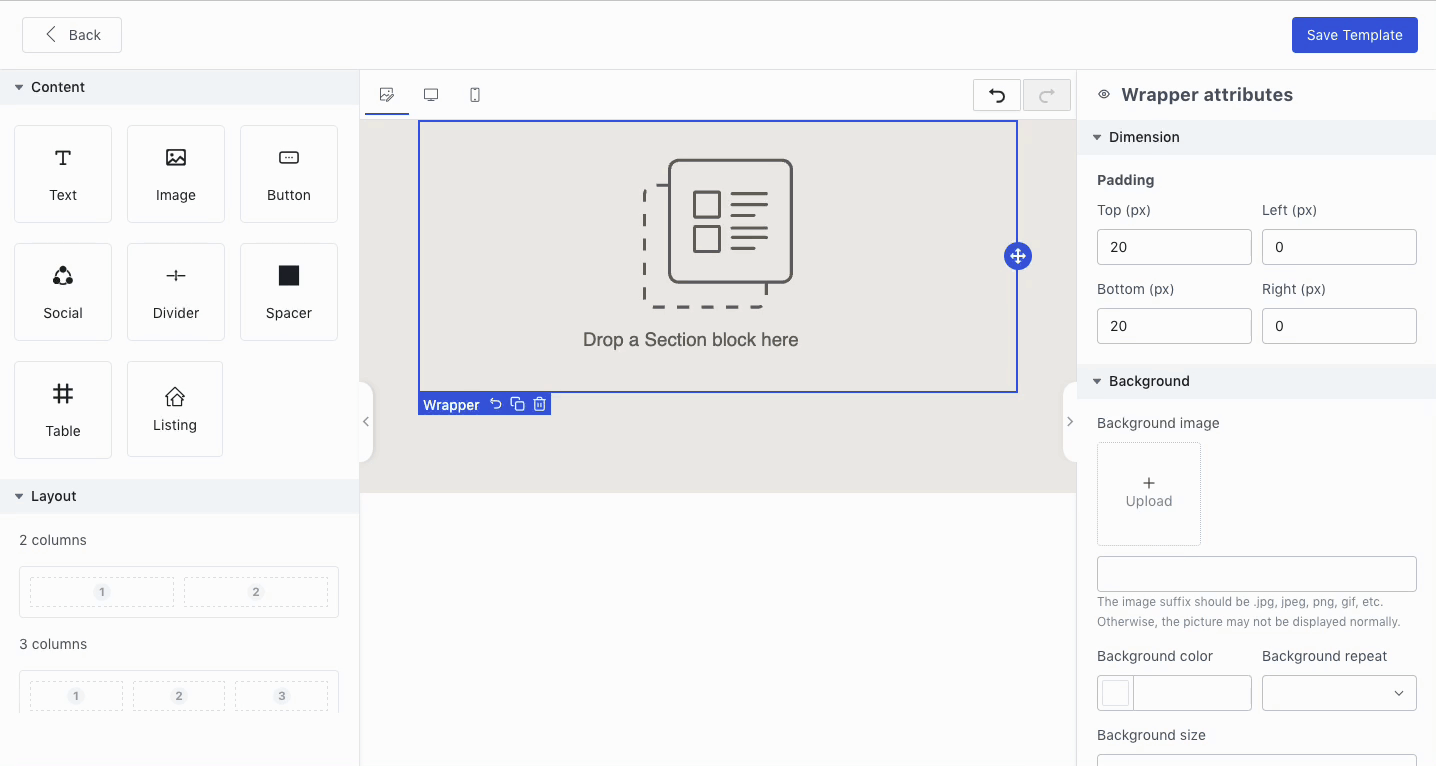Click the Top padding input field
Image resolution: width=1436 pixels, height=766 pixels.
[x=1174, y=247]
